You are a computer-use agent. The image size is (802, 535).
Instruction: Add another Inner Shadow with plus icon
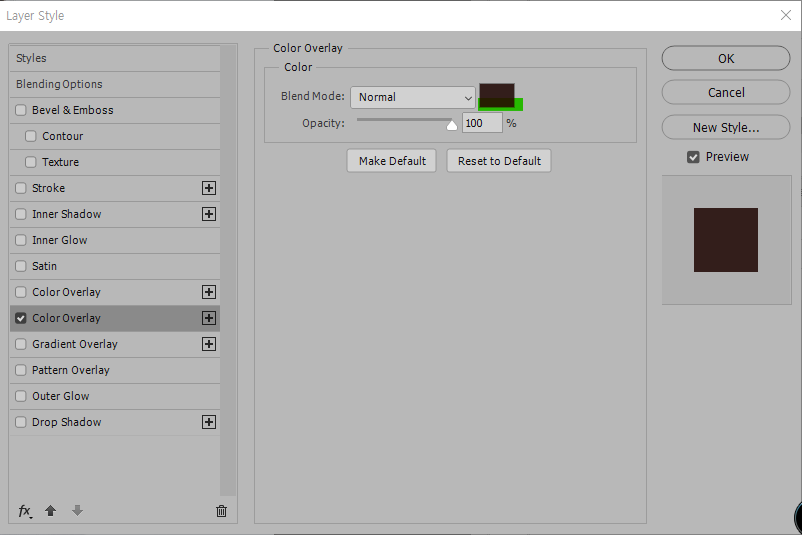coord(209,214)
